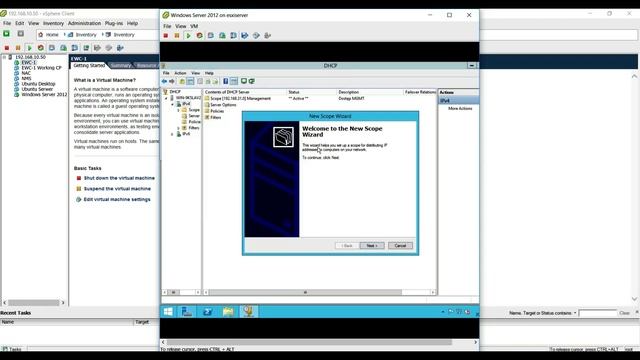Open Windows Start button in VM taskbar
Screen dimensions: 640x360
(168, 312)
